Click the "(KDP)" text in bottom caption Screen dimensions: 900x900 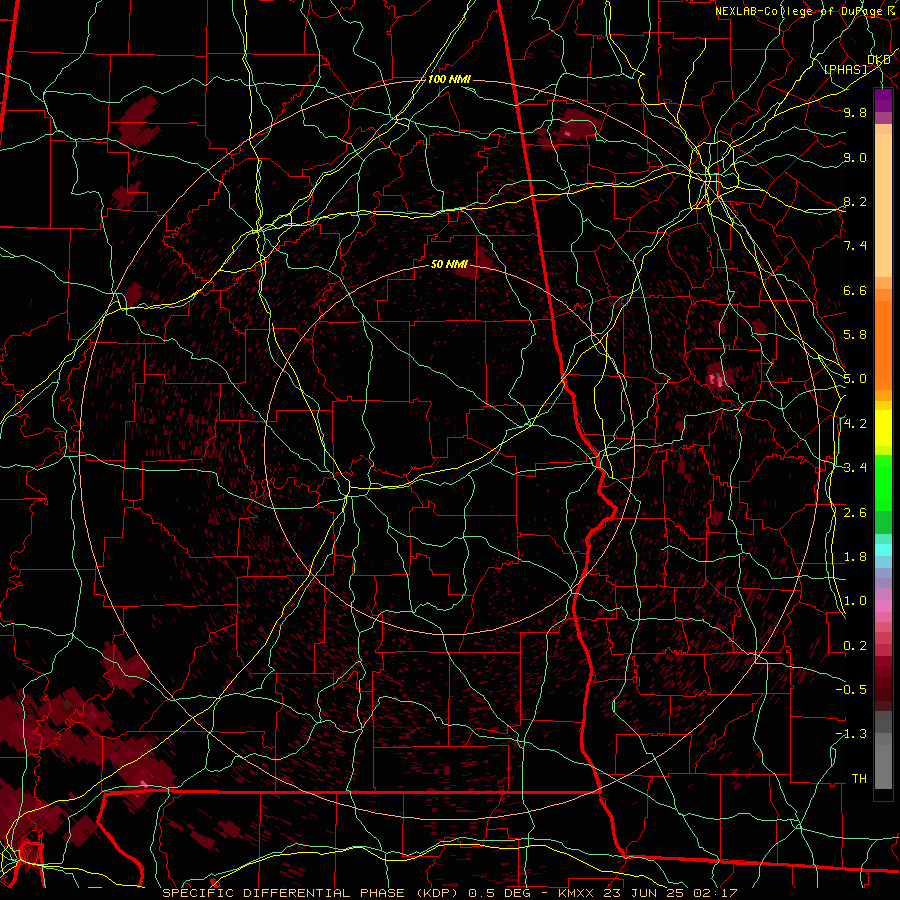click(x=437, y=893)
